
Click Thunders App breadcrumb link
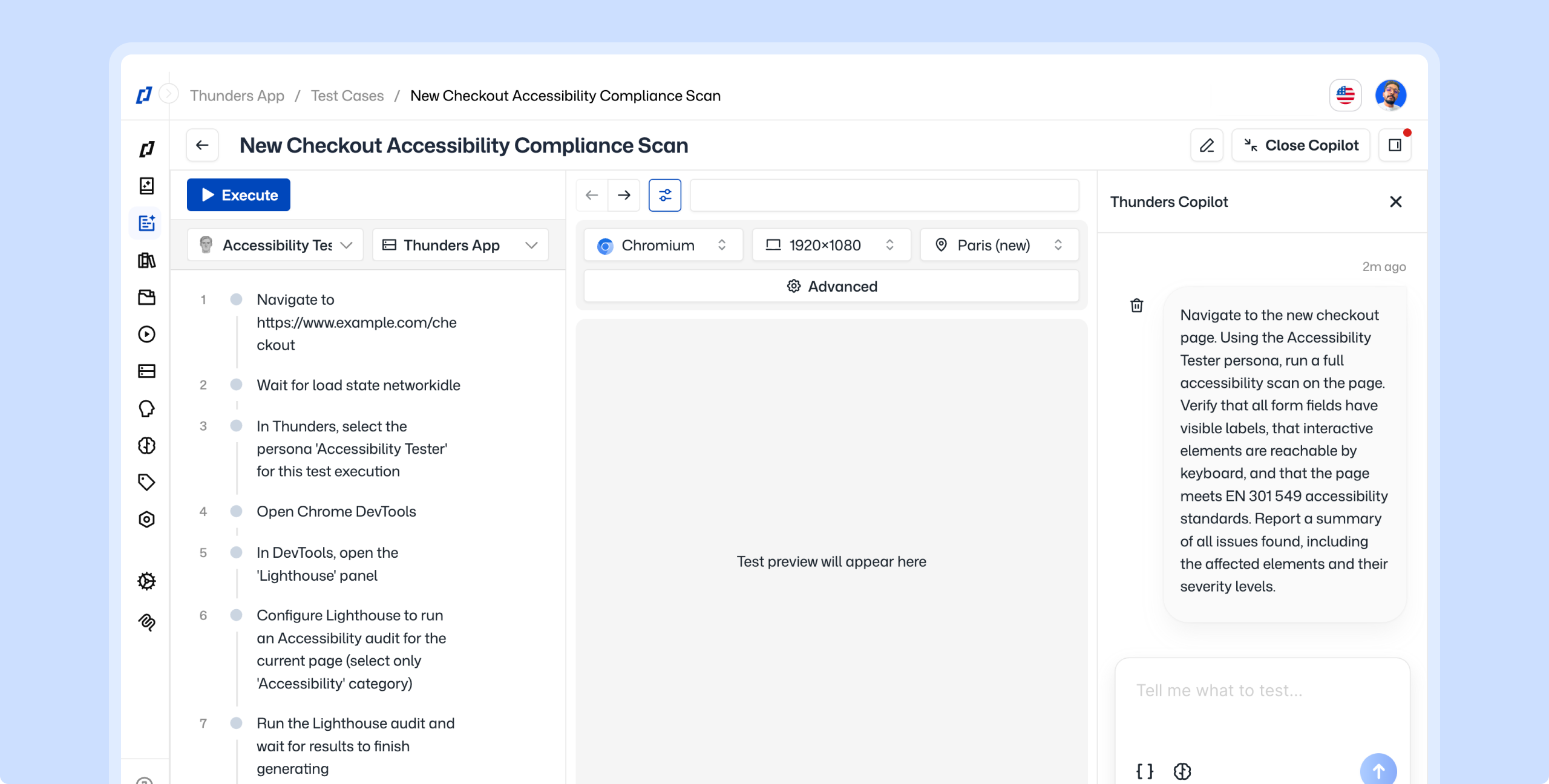pos(237,96)
